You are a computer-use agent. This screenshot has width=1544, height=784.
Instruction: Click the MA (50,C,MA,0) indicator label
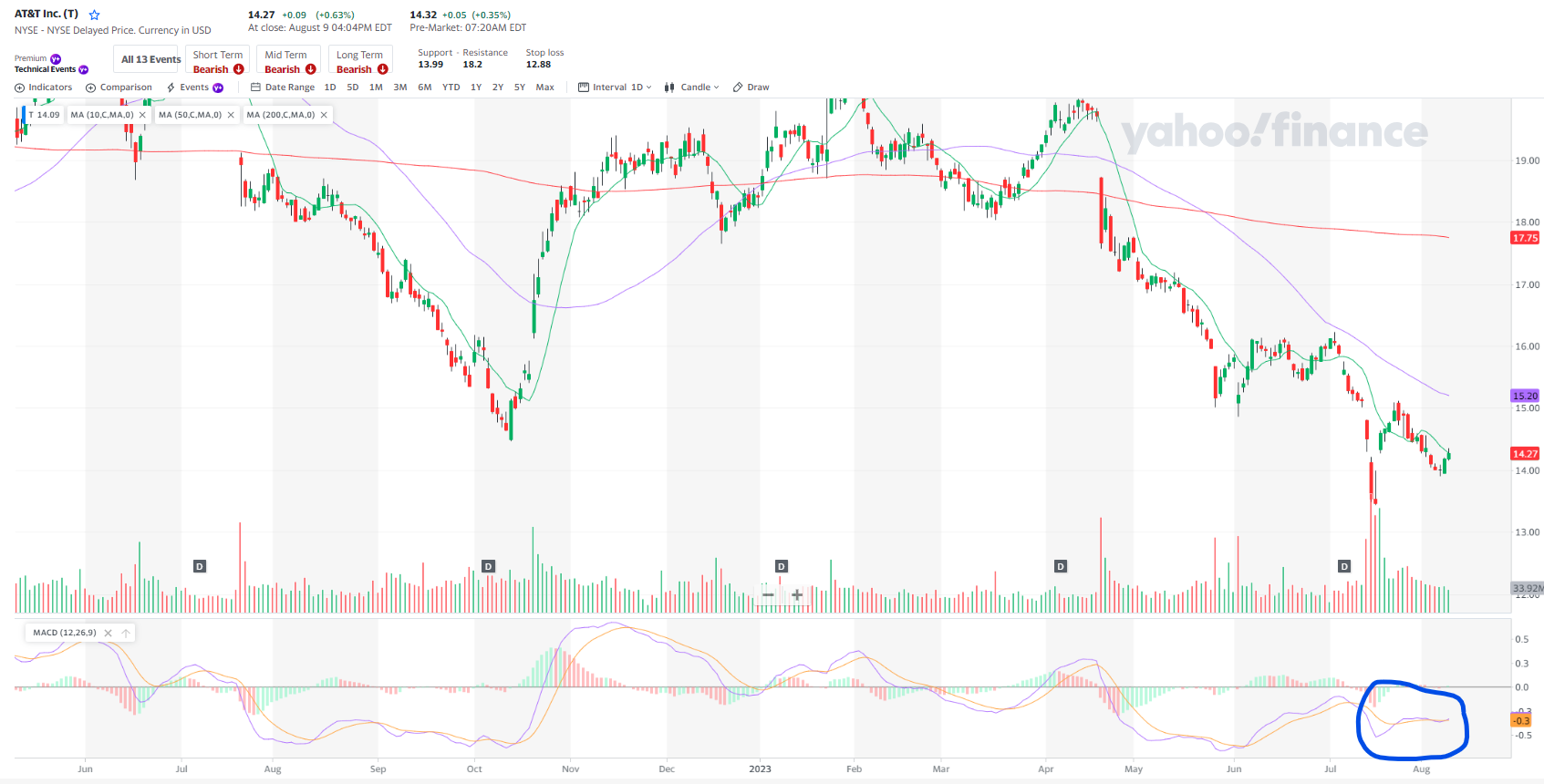(191, 115)
